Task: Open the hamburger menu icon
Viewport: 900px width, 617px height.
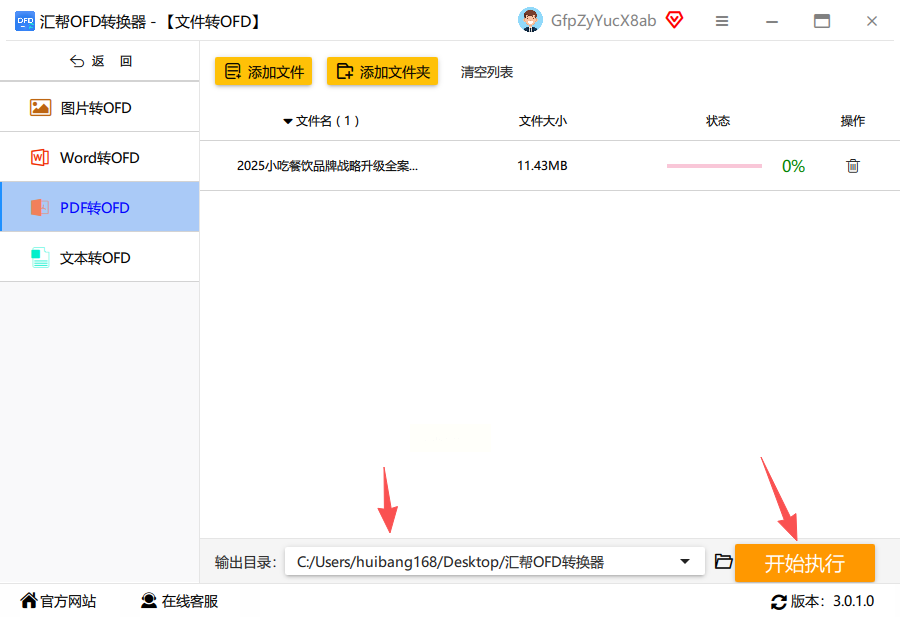Action: coord(722,21)
